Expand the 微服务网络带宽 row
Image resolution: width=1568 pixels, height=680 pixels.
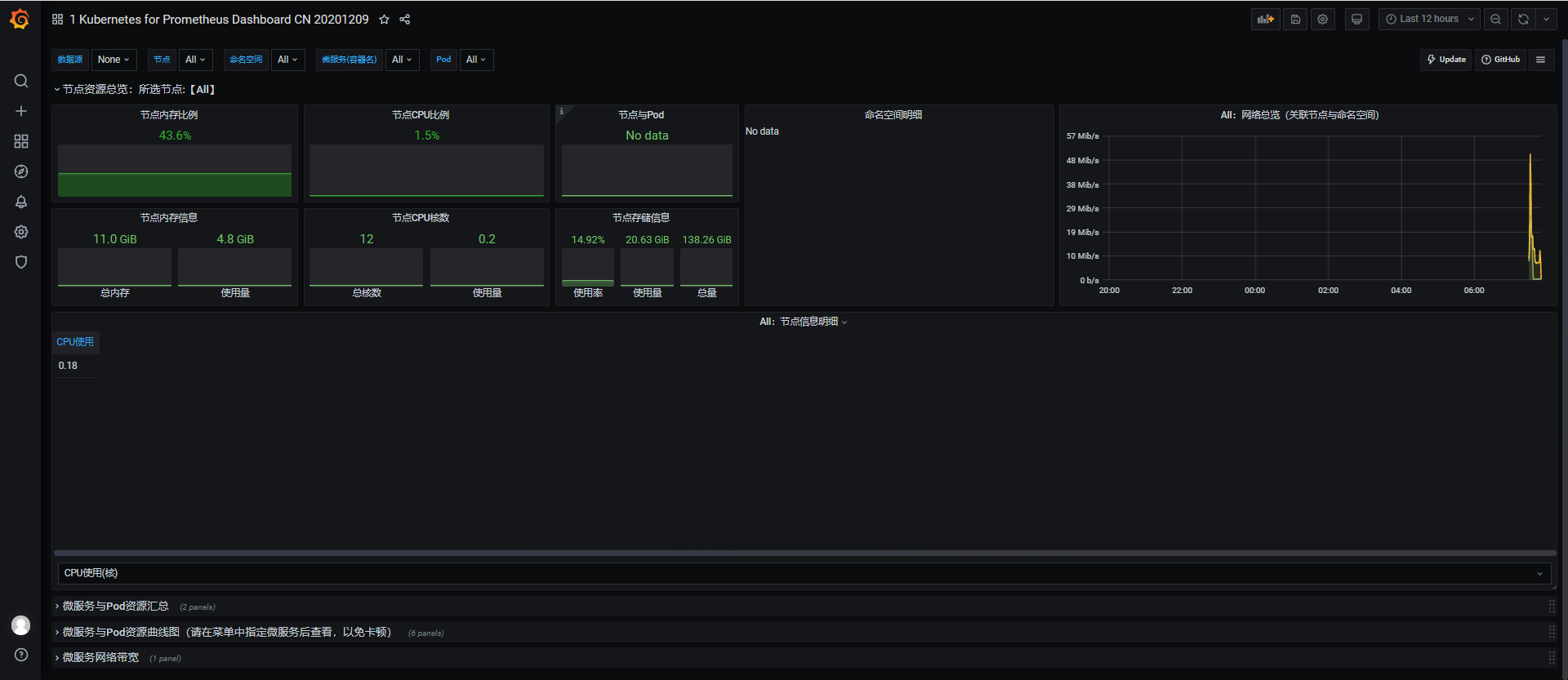[x=96, y=658]
